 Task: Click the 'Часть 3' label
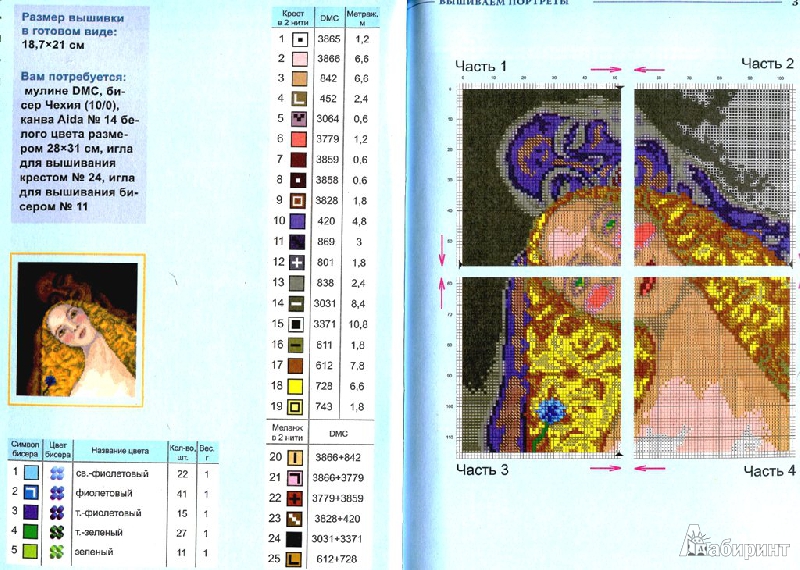click(x=482, y=469)
